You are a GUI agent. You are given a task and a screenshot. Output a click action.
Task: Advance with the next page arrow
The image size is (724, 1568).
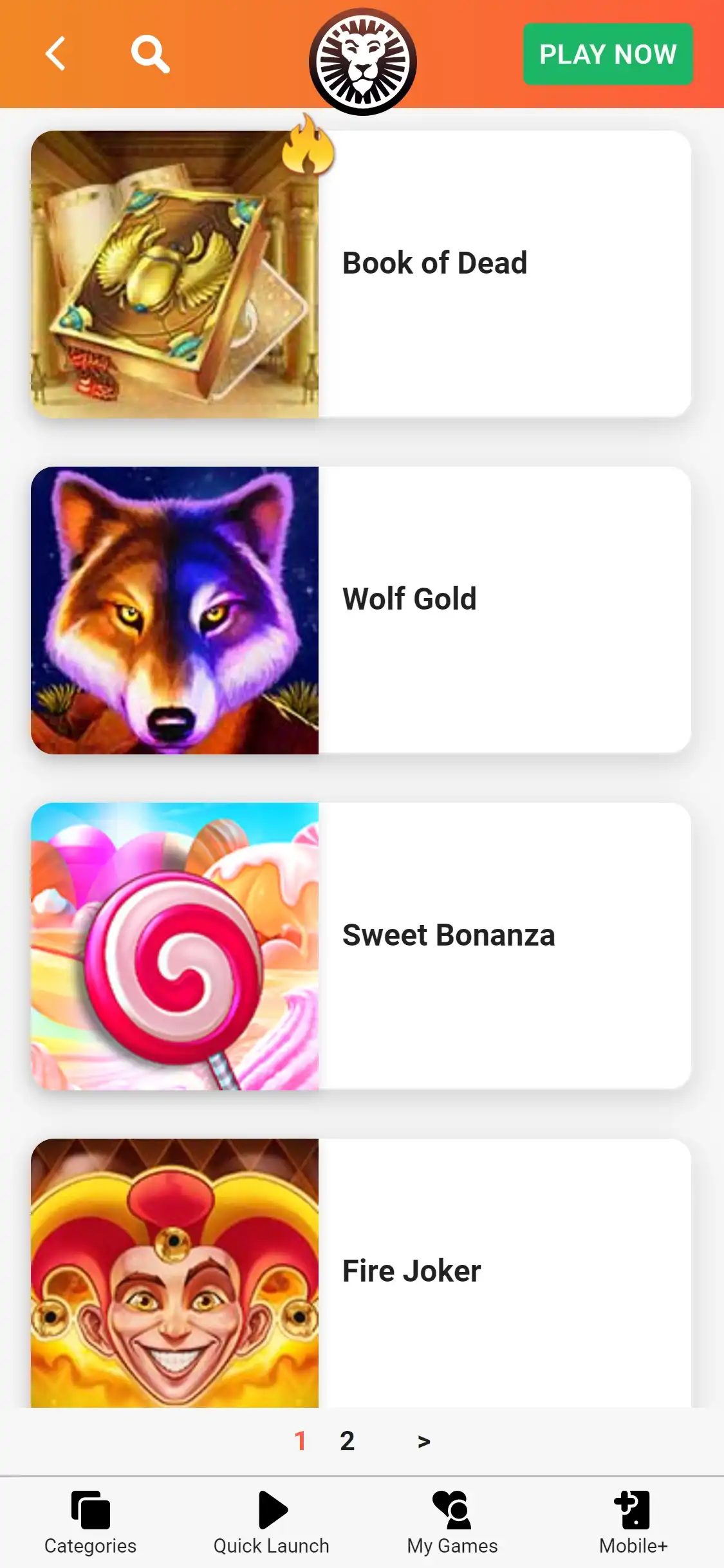tap(423, 1442)
